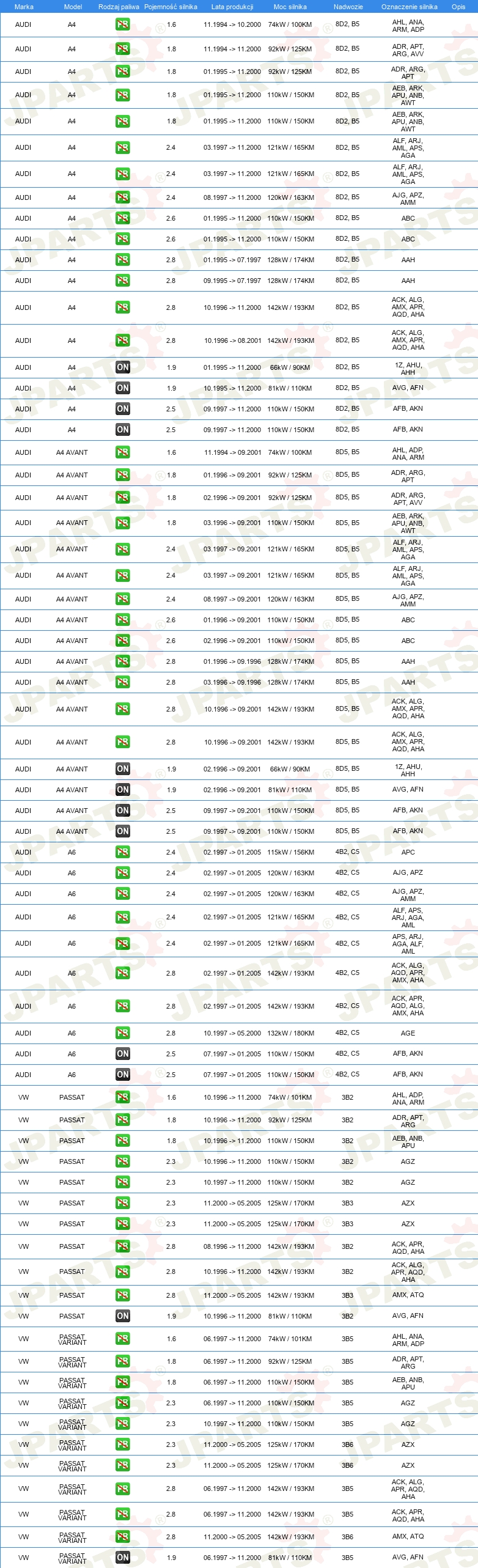Click petrol icon in A6 132kW/180KM row
This screenshot has height=1568, width=478.
(122, 1033)
